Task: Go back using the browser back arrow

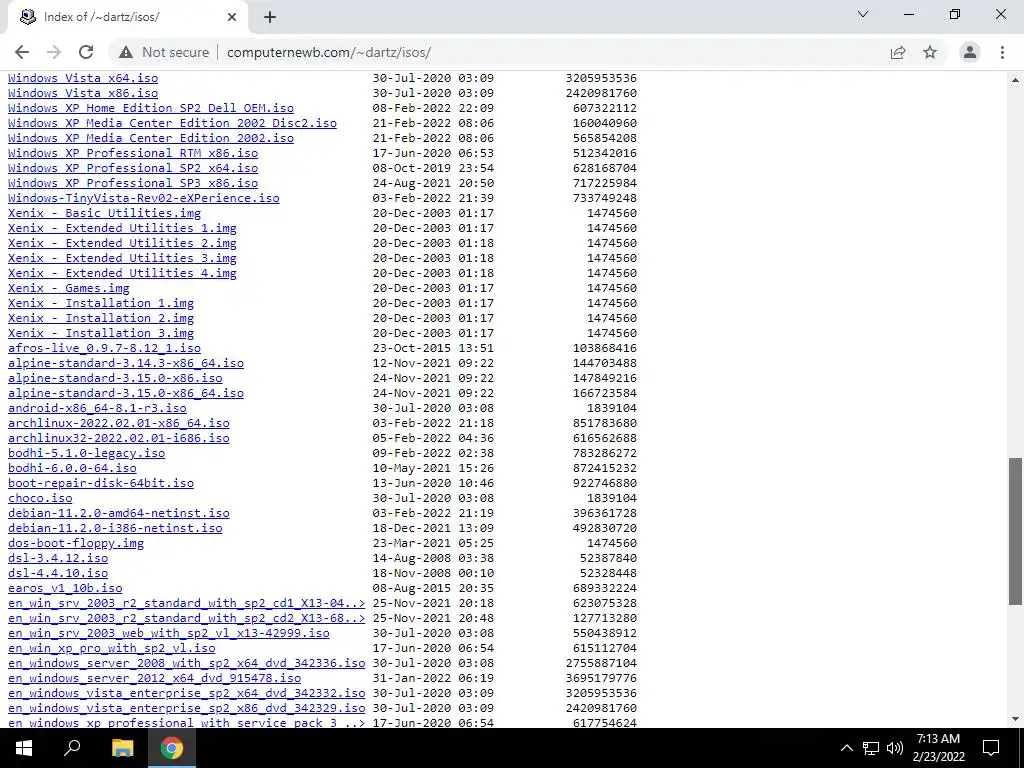Action: (x=22, y=52)
